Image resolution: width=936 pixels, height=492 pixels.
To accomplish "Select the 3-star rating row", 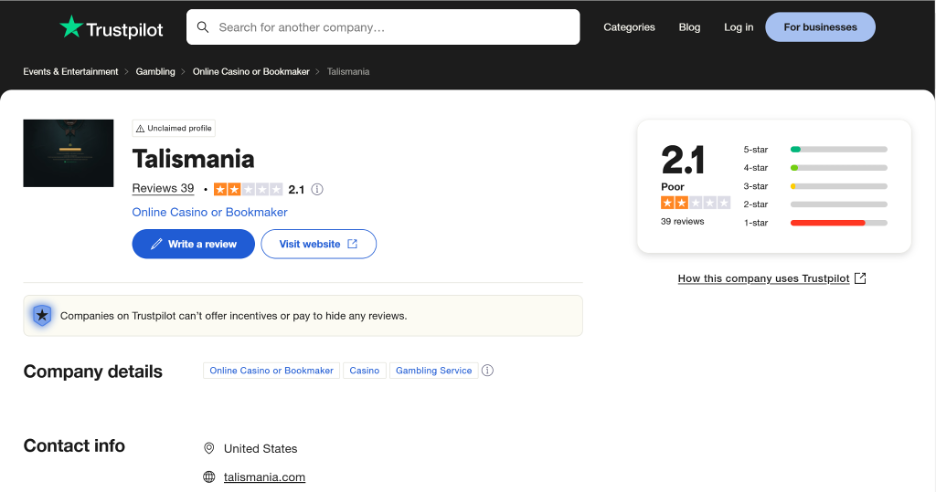I will (x=815, y=186).
